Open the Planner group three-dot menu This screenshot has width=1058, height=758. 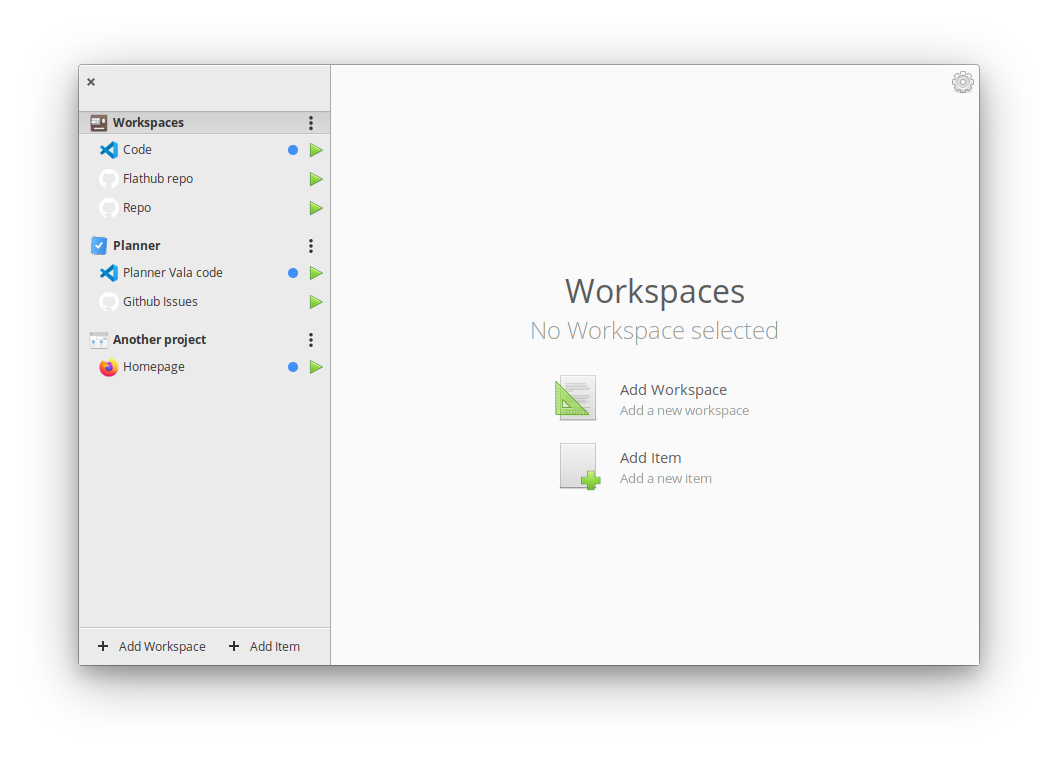click(311, 246)
